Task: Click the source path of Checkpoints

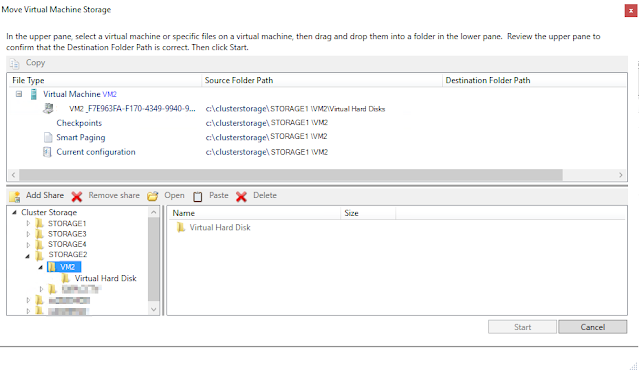Action: (267, 123)
